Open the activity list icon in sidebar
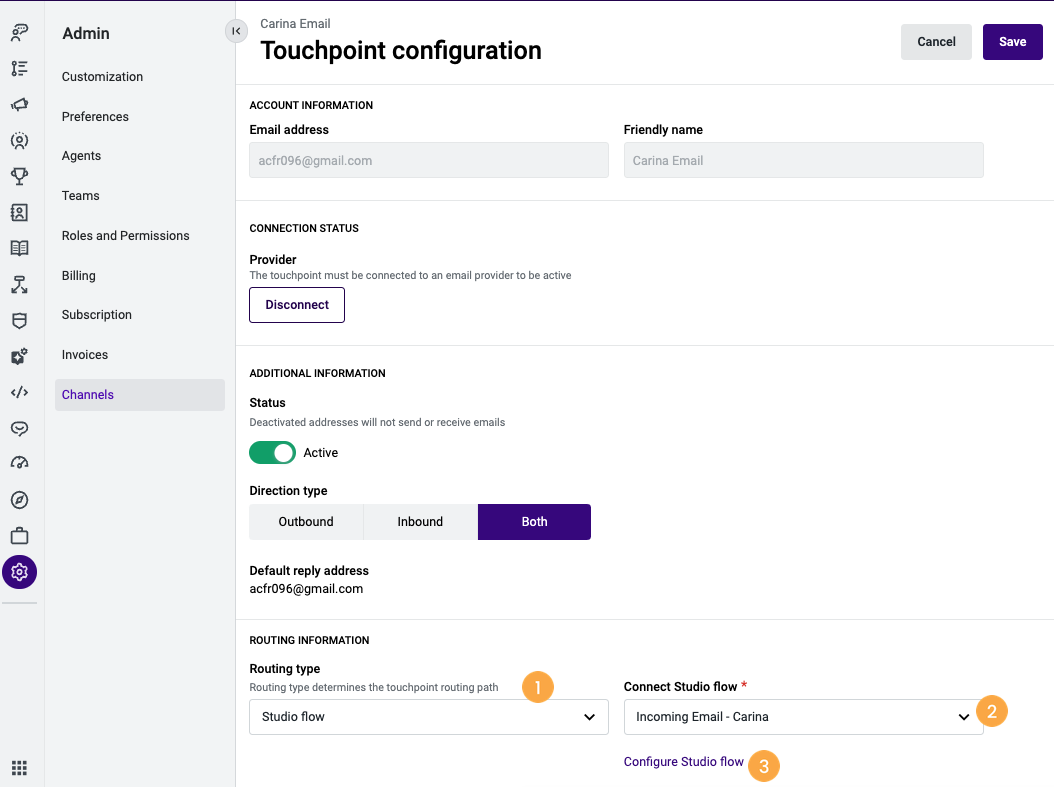This screenshot has width=1054, height=787. (x=19, y=68)
